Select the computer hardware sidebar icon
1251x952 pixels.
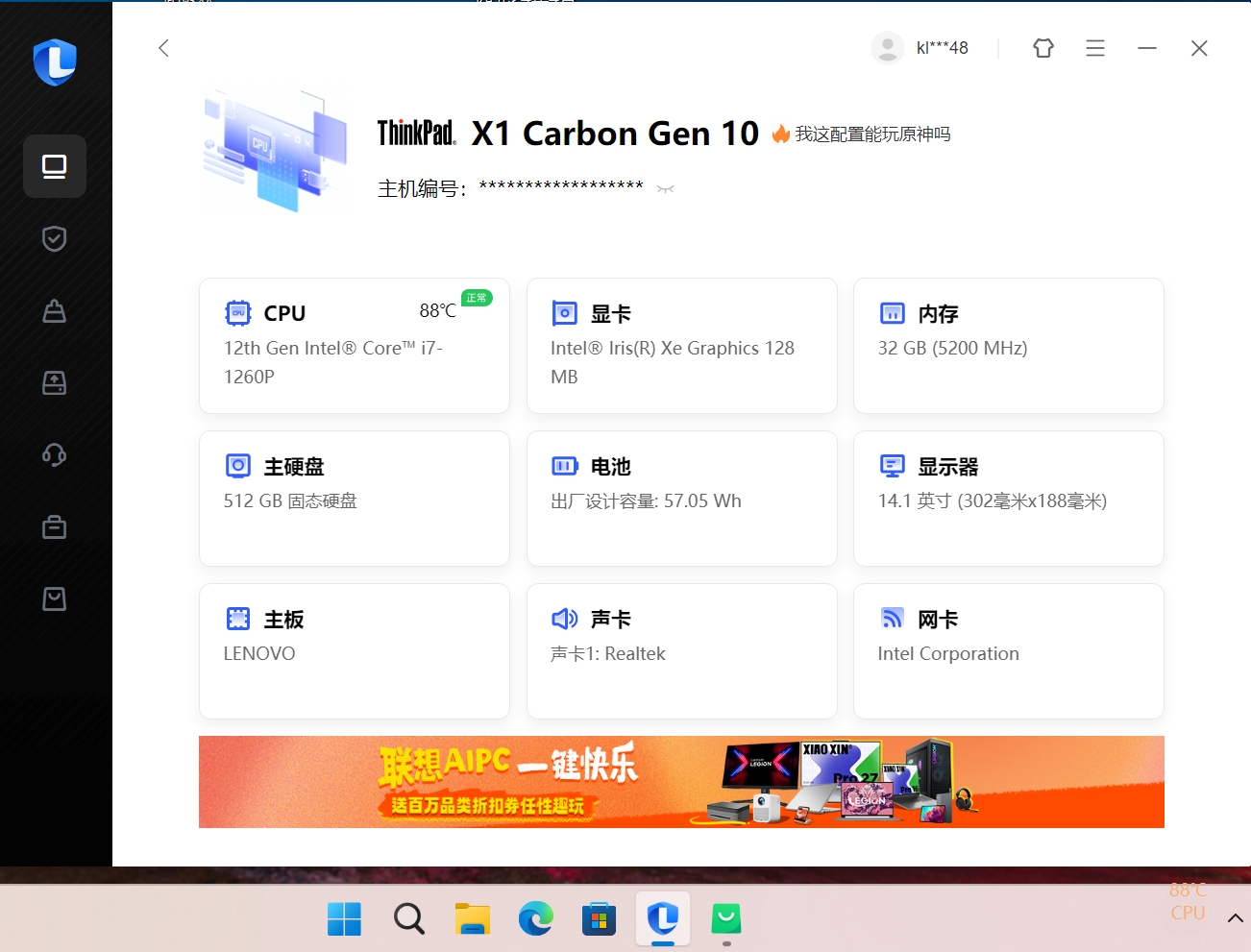[x=55, y=166]
